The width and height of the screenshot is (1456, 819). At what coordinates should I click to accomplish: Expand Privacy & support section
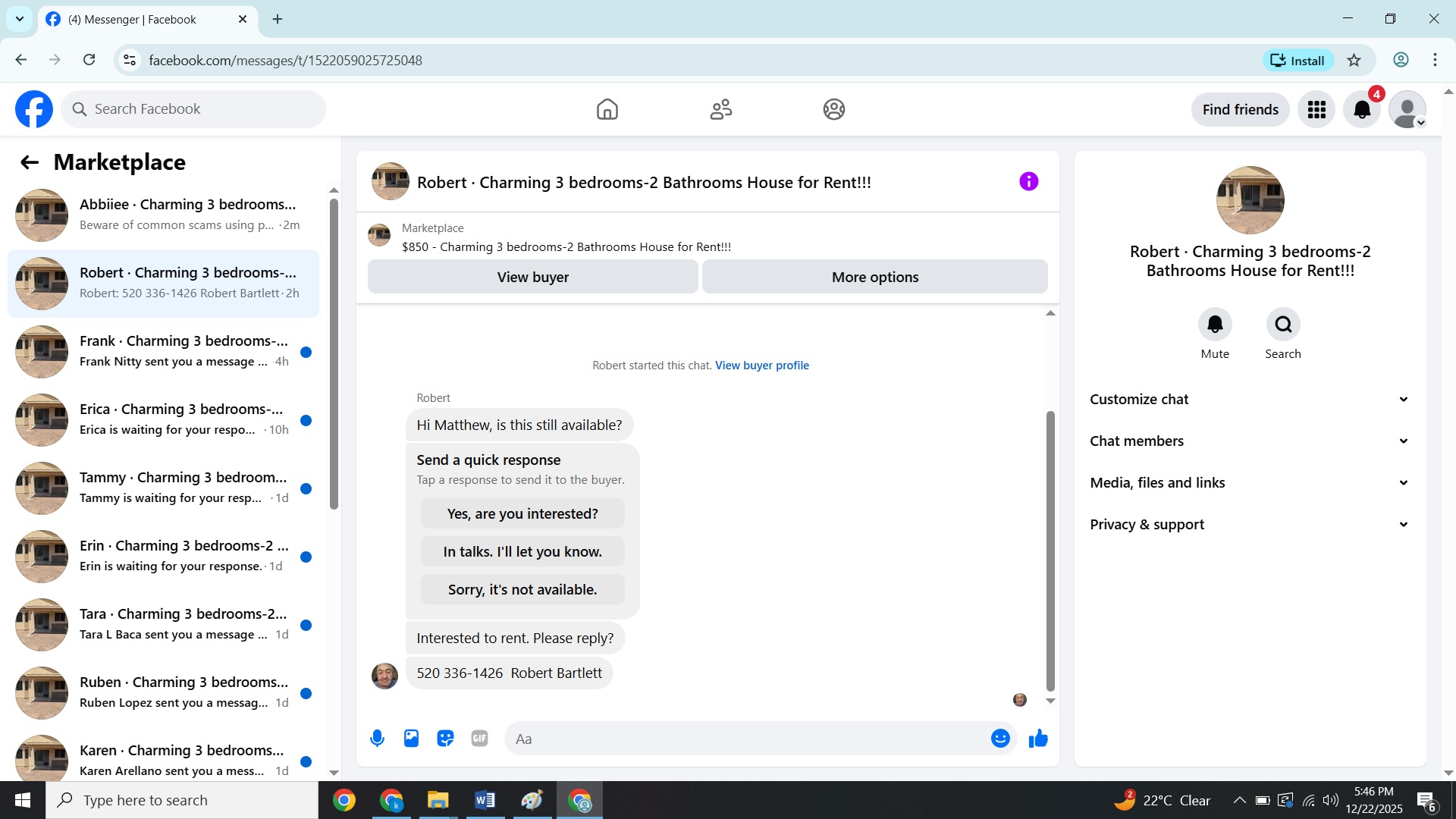coord(1250,525)
